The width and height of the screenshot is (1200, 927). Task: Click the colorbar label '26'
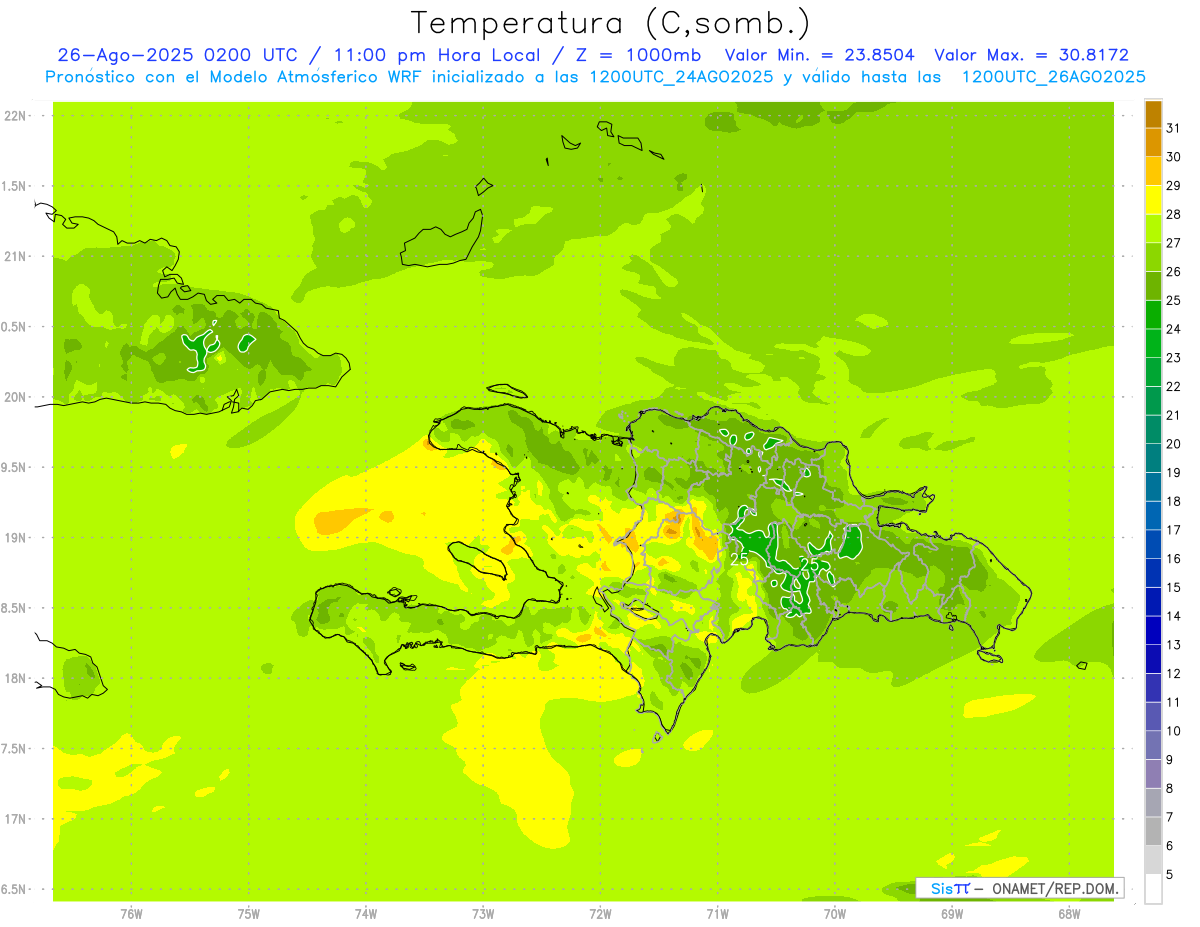(1174, 272)
